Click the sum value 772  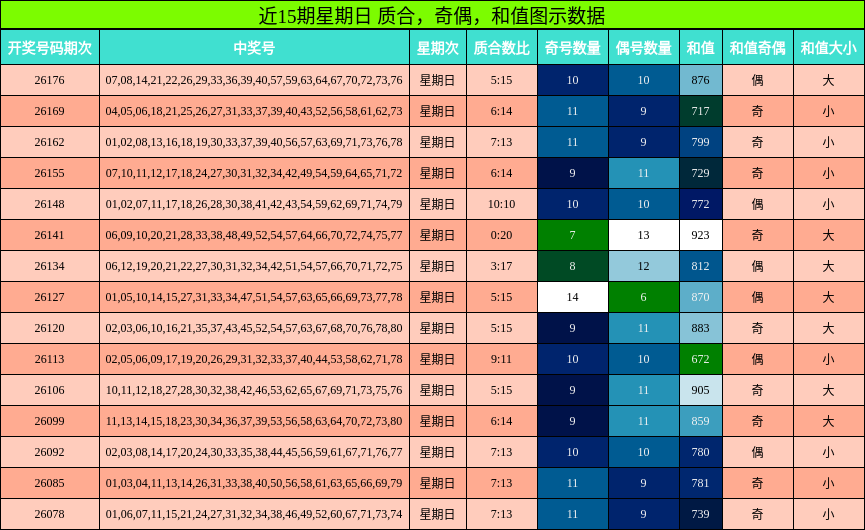701,204
